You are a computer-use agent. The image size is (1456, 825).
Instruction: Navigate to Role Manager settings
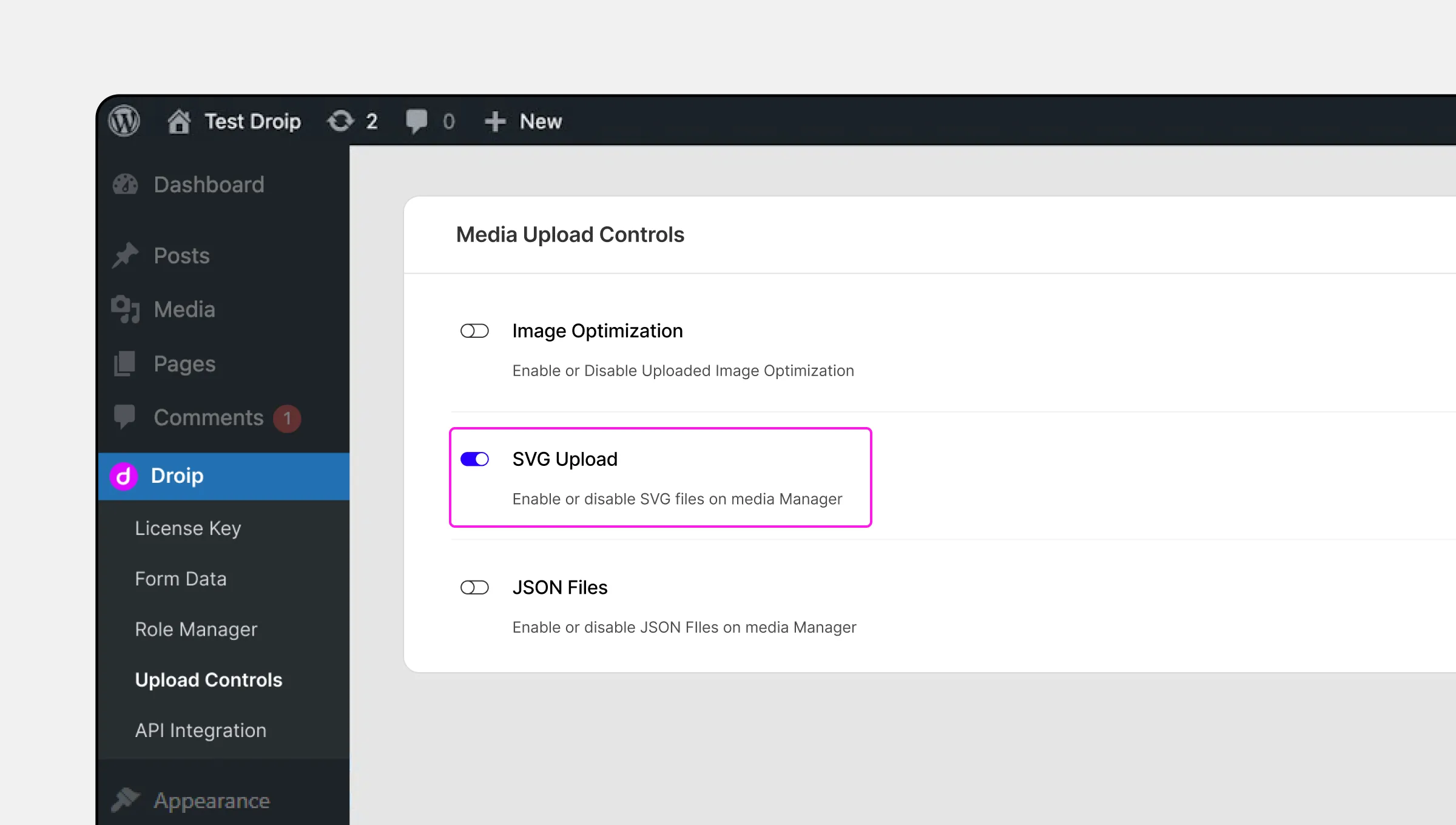[197, 628]
